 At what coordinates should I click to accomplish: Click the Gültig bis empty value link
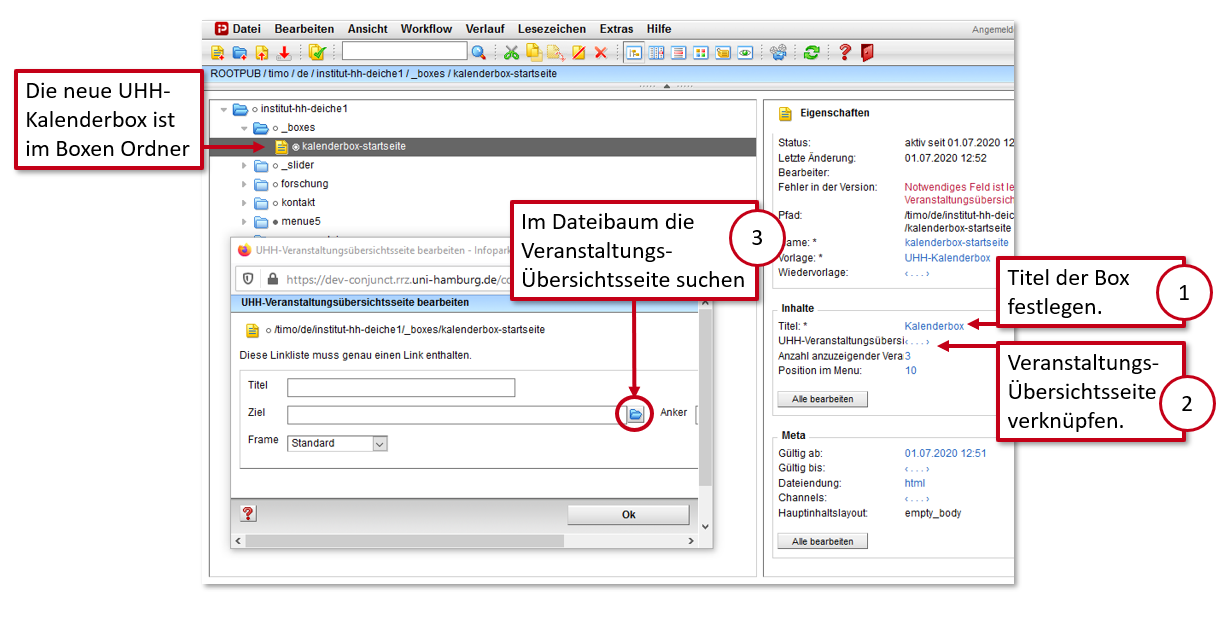916,468
